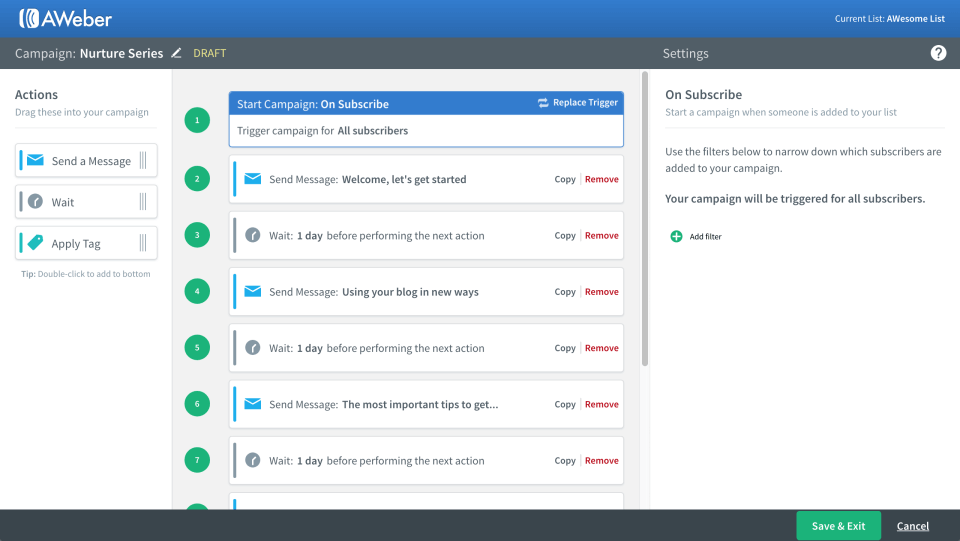Click the Replace Trigger arrows icon
This screenshot has width=960, height=541.
543,103
